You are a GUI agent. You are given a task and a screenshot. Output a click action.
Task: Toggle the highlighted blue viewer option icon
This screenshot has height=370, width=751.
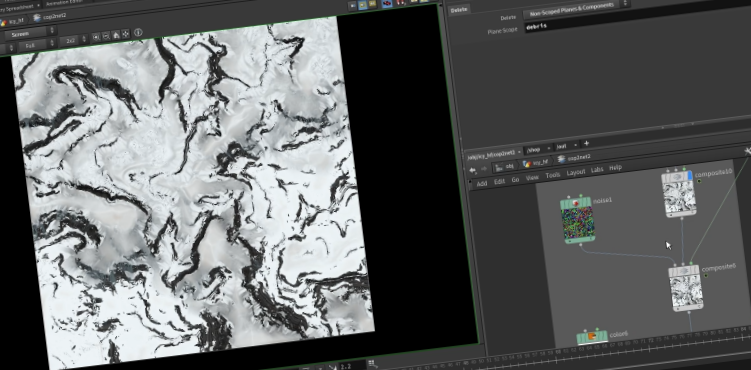(363, 5)
